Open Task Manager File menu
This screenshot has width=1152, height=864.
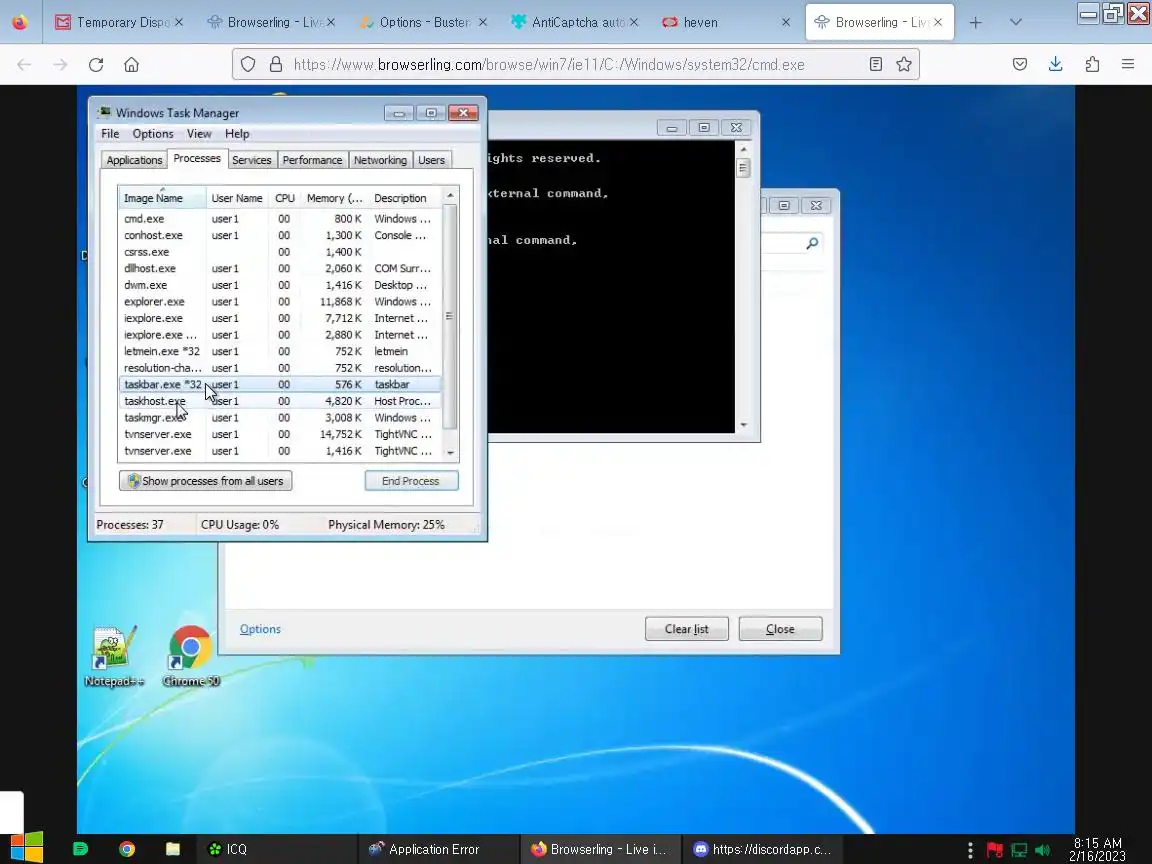pyautogui.click(x=110, y=134)
